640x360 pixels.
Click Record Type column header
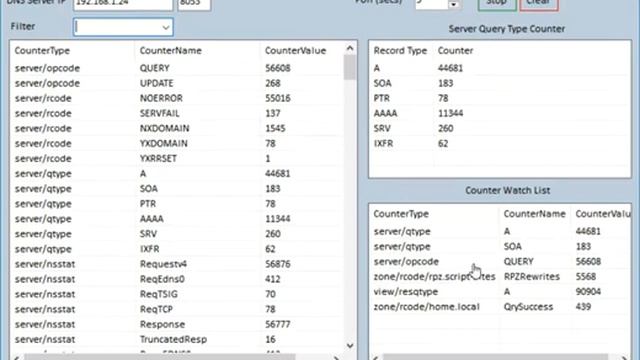(x=400, y=51)
